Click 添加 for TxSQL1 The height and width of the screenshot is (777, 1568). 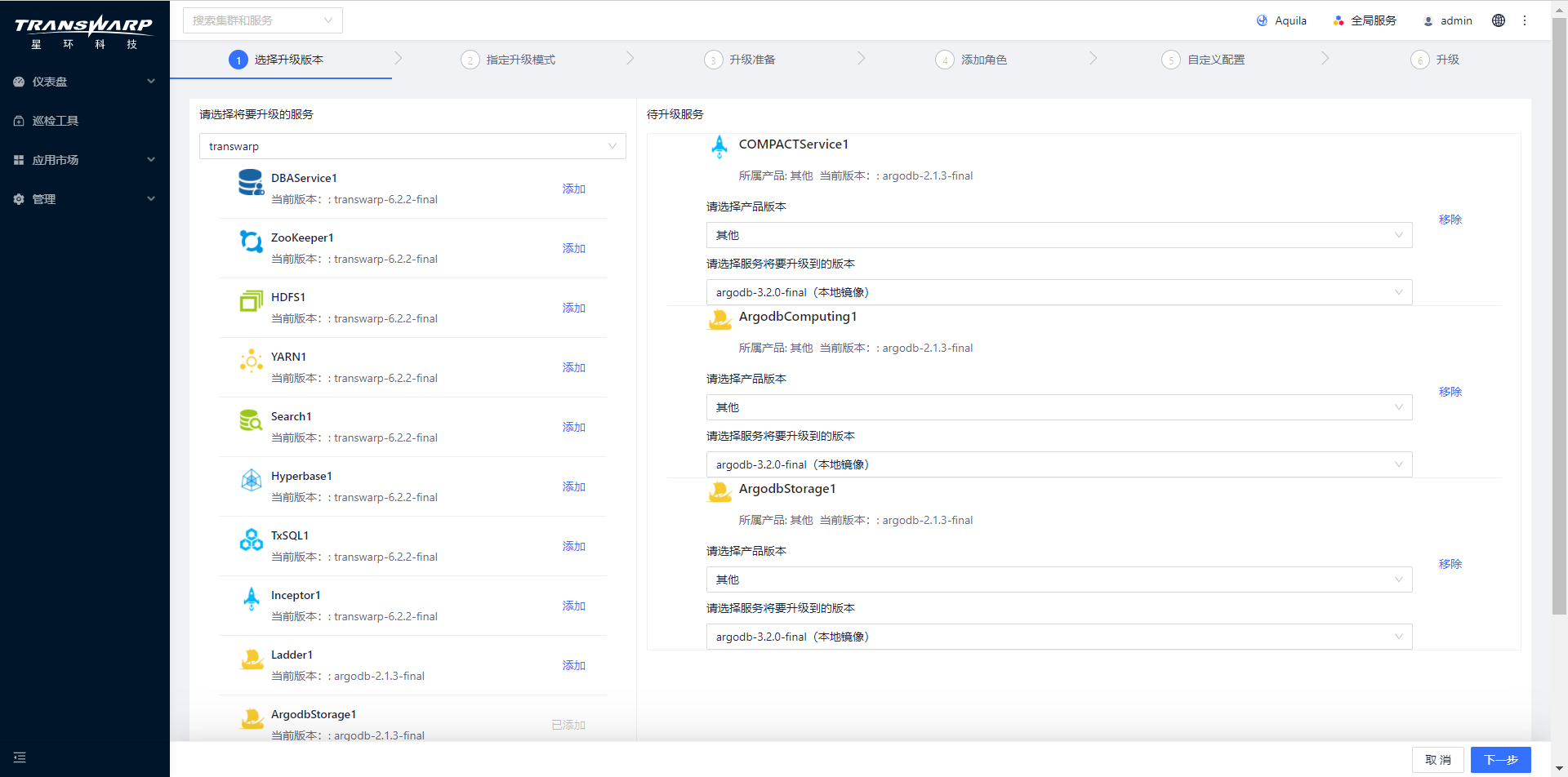point(574,546)
